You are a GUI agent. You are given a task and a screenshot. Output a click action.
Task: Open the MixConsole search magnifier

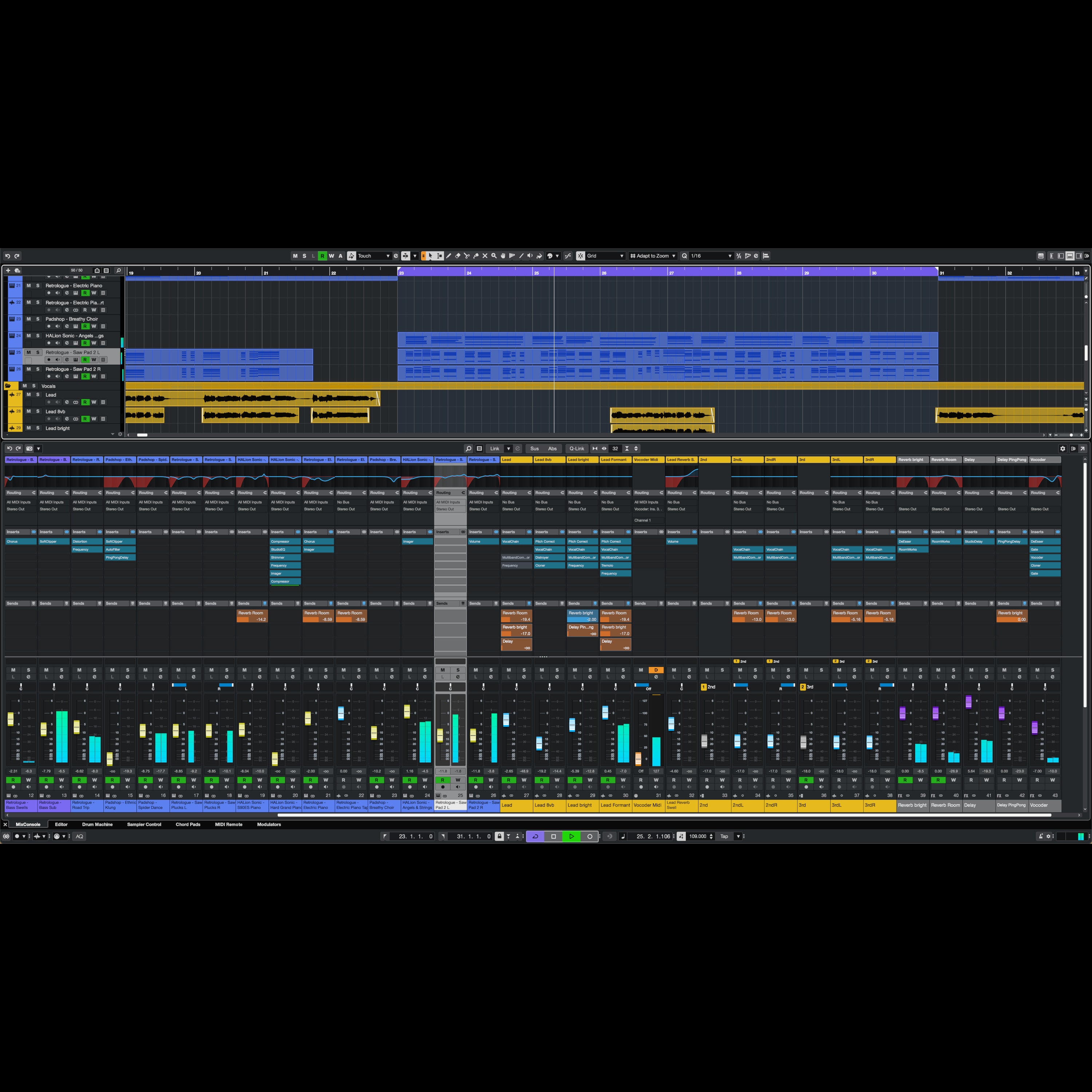tap(468, 449)
